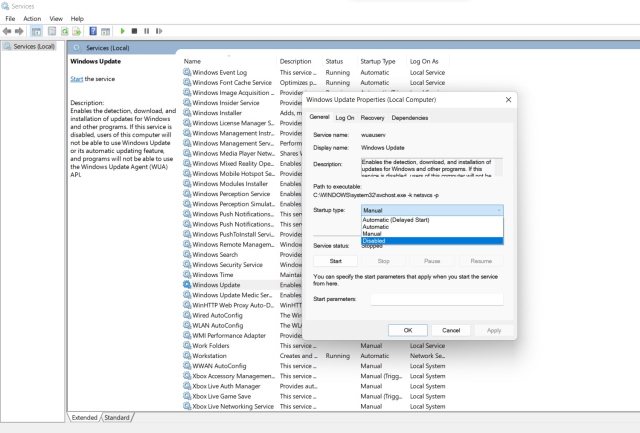The image size is (640, 433).
Task: Open the Dependencies tab
Action: [410, 118]
